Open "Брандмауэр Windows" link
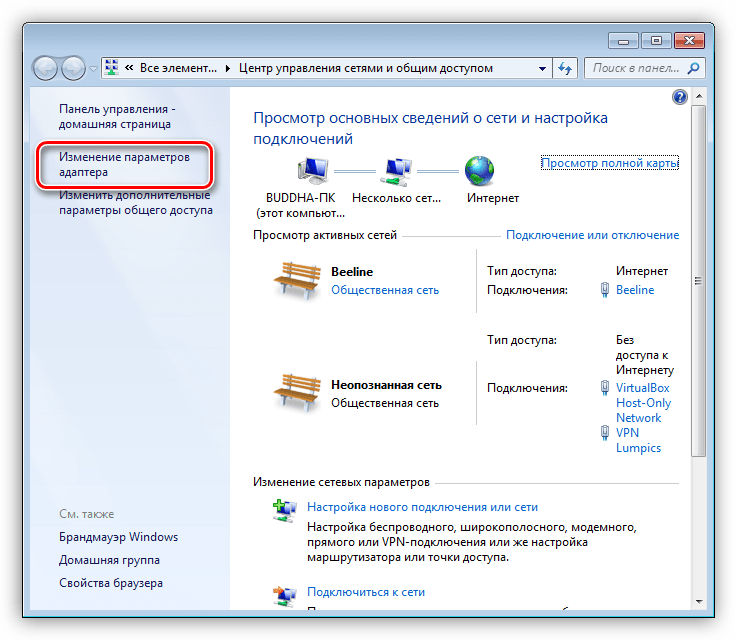 point(118,537)
